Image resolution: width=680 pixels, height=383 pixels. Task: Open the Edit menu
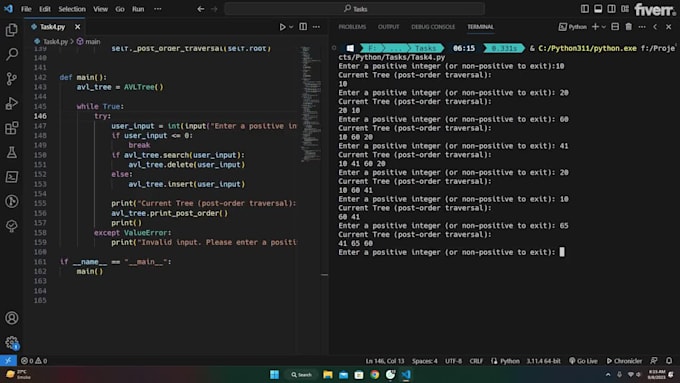(x=45, y=9)
